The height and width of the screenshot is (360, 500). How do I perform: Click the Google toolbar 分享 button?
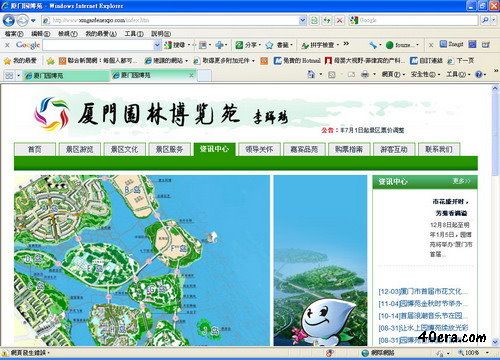click(x=248, y=45)
